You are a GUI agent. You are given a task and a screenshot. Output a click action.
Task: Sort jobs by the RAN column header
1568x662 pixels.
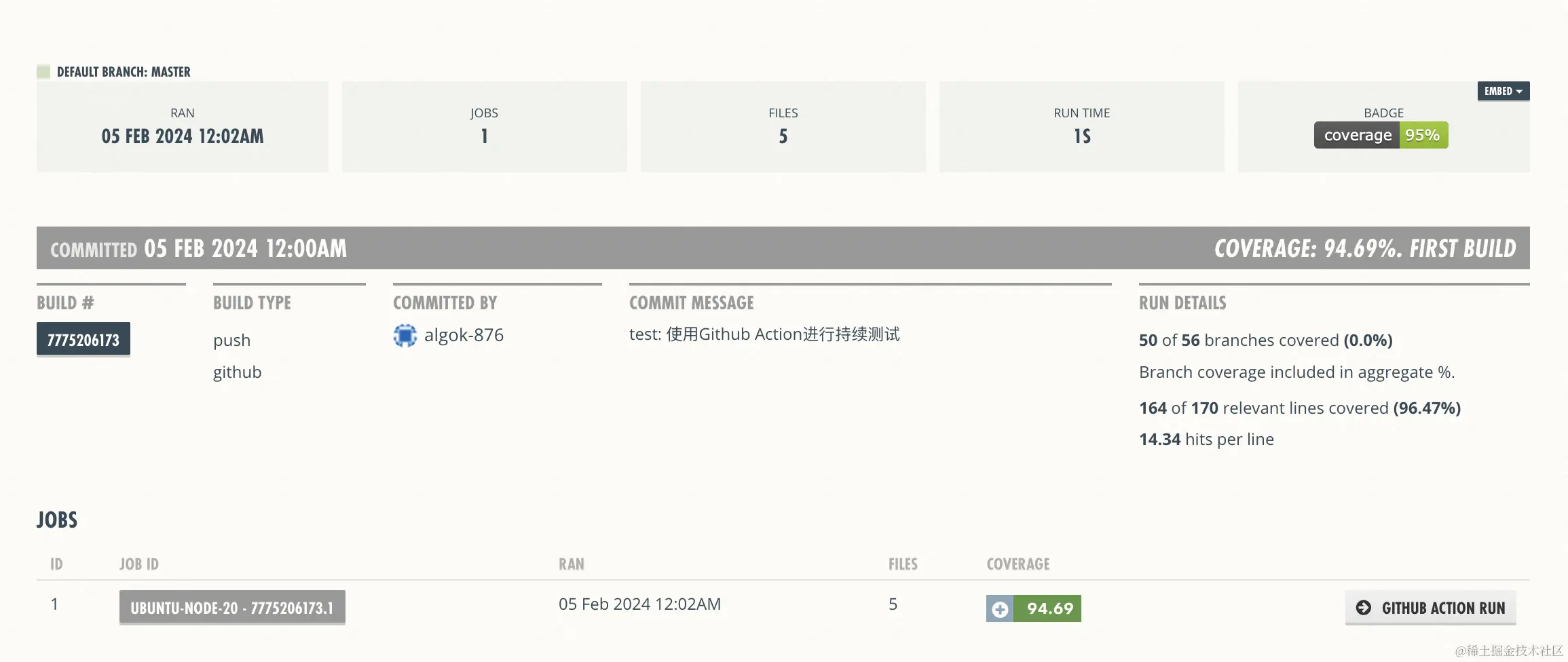[571, 564]
